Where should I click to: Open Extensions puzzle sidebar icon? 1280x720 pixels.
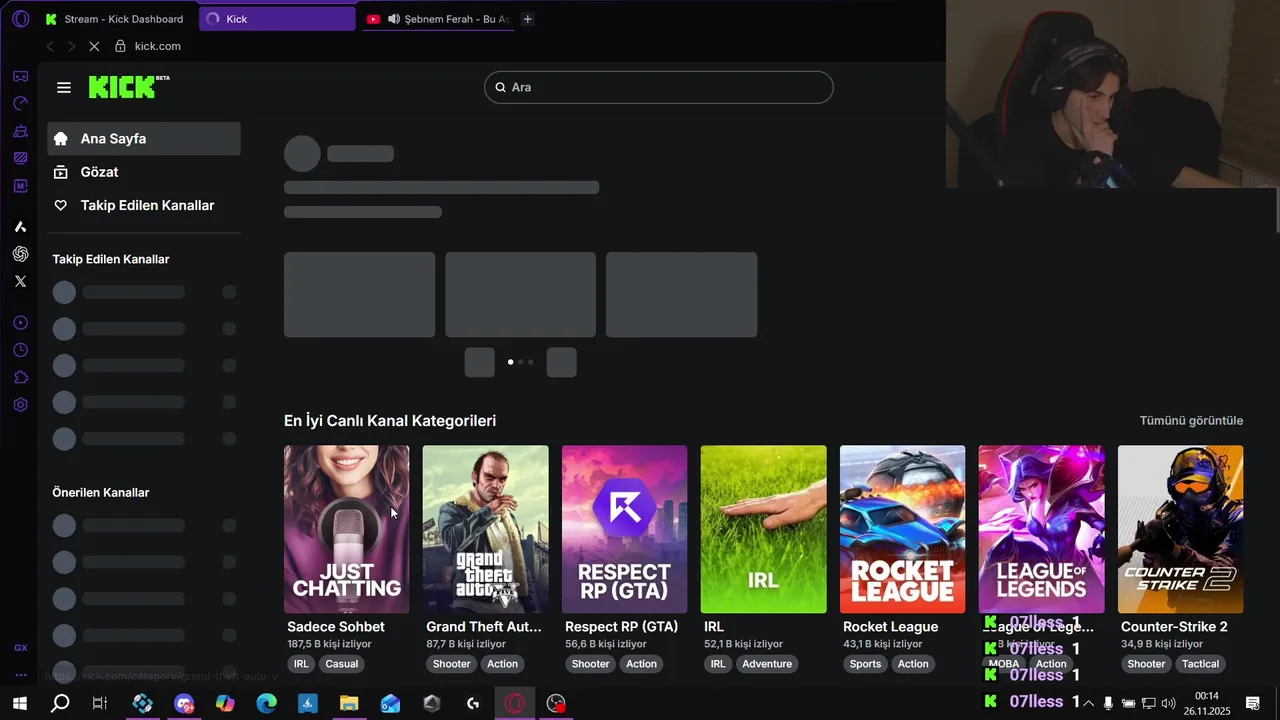pyautogui.click(x=20, y=377)
